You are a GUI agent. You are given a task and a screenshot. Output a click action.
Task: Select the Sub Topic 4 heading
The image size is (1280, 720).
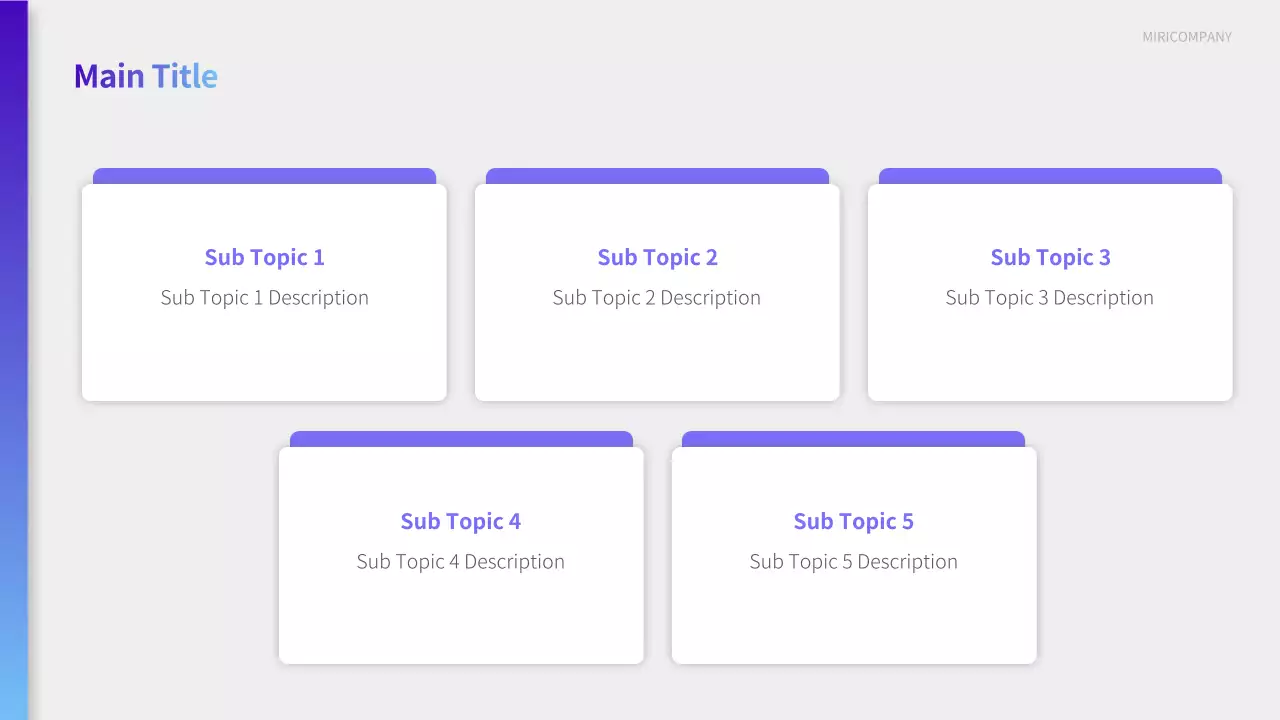pyautogui.click(x=460, y=521)
